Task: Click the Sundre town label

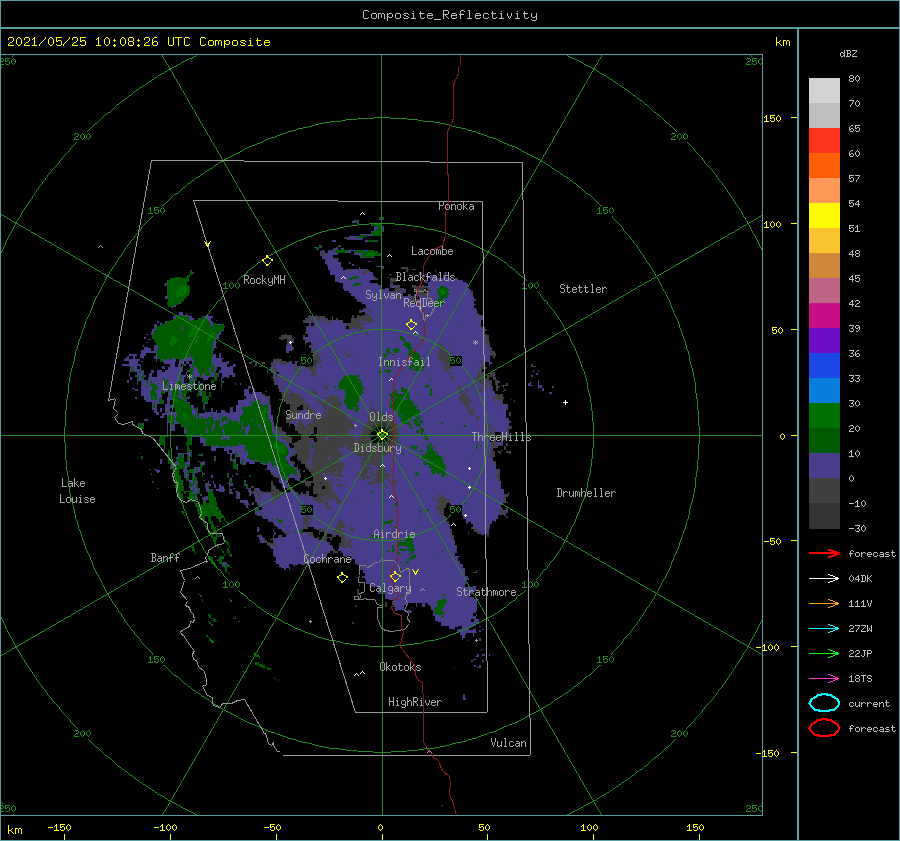Action: pyautogui.click(x=303, y=414)
